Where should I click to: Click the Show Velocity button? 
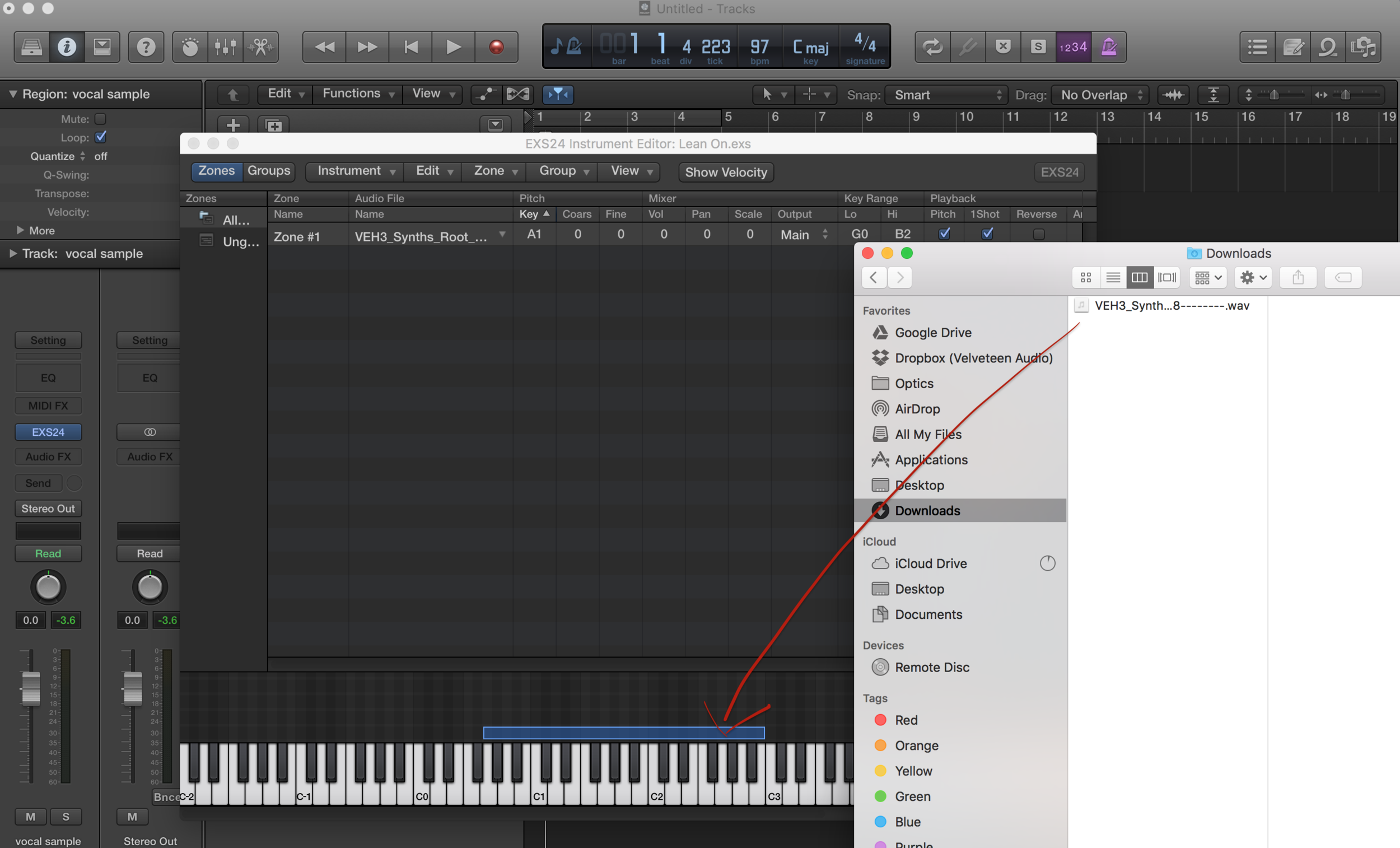tap(726, 172)
